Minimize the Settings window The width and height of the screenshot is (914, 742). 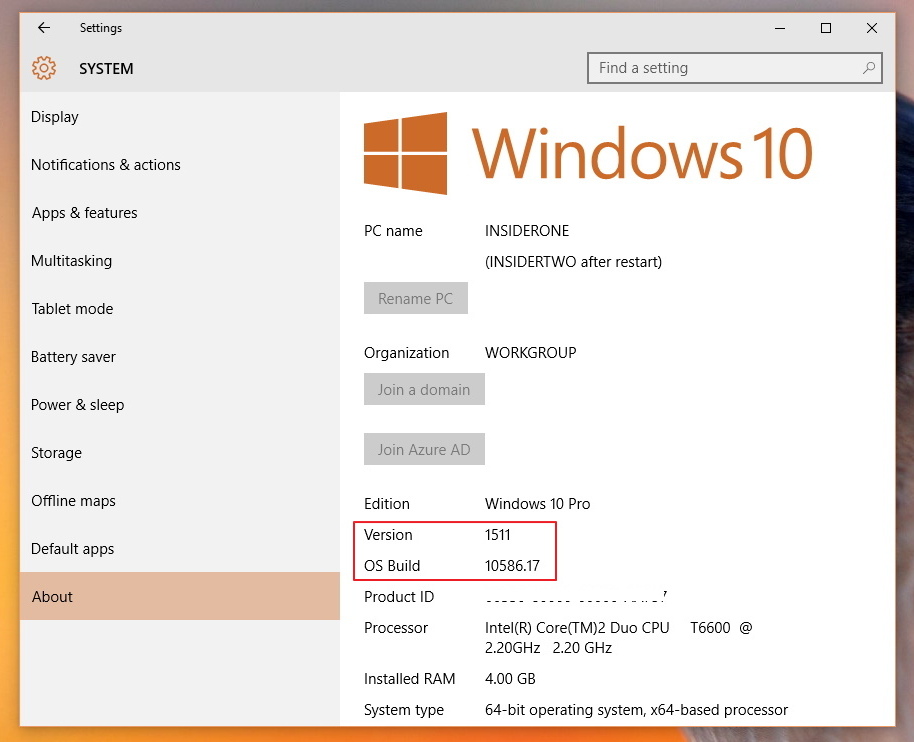tap(780, 28)
